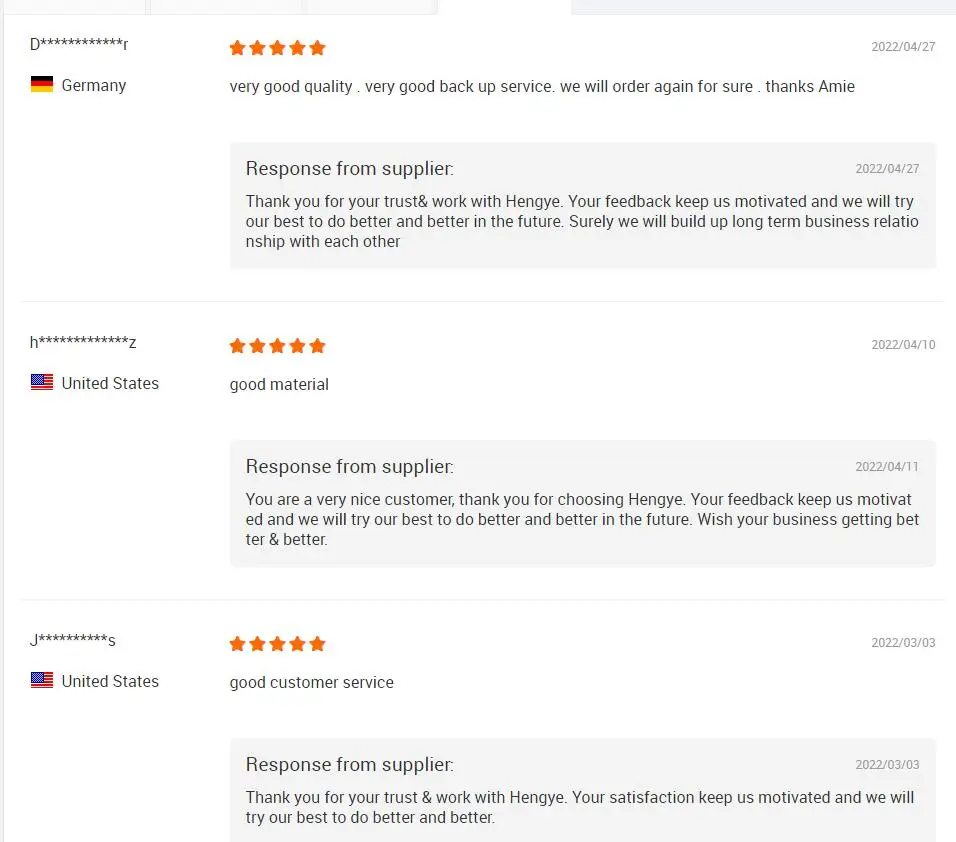Click the first star in D***r's rating
The height and width of the screenshot is (842, 956).
point(237,47)
